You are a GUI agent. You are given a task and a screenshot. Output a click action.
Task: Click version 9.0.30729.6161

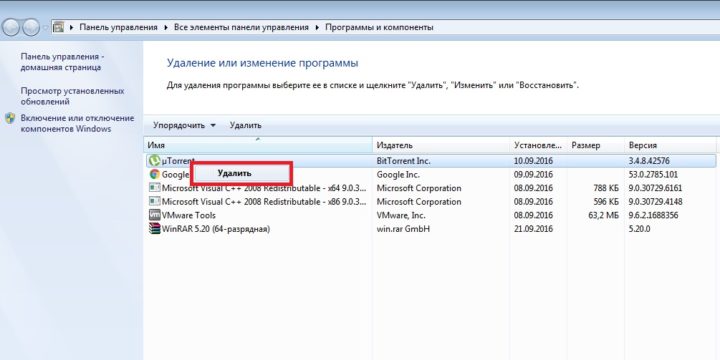pyautogui.click(x=655, y=188)
